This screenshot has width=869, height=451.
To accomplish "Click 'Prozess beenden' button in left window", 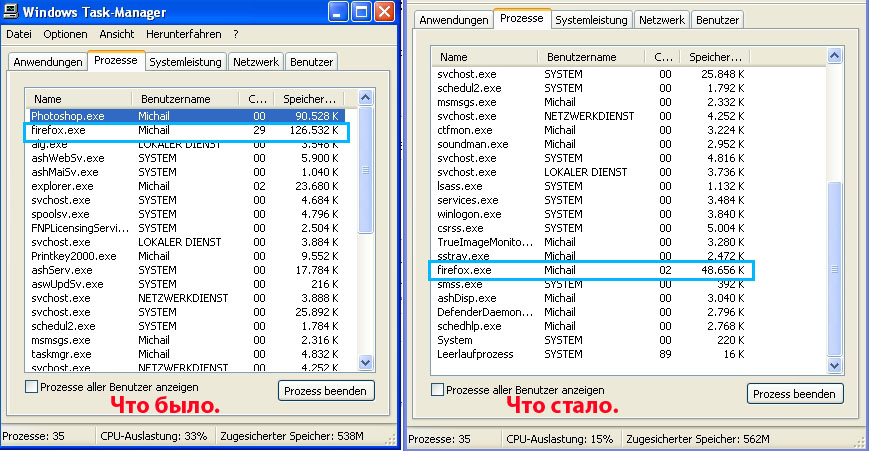I will click(x=325, y=391).
